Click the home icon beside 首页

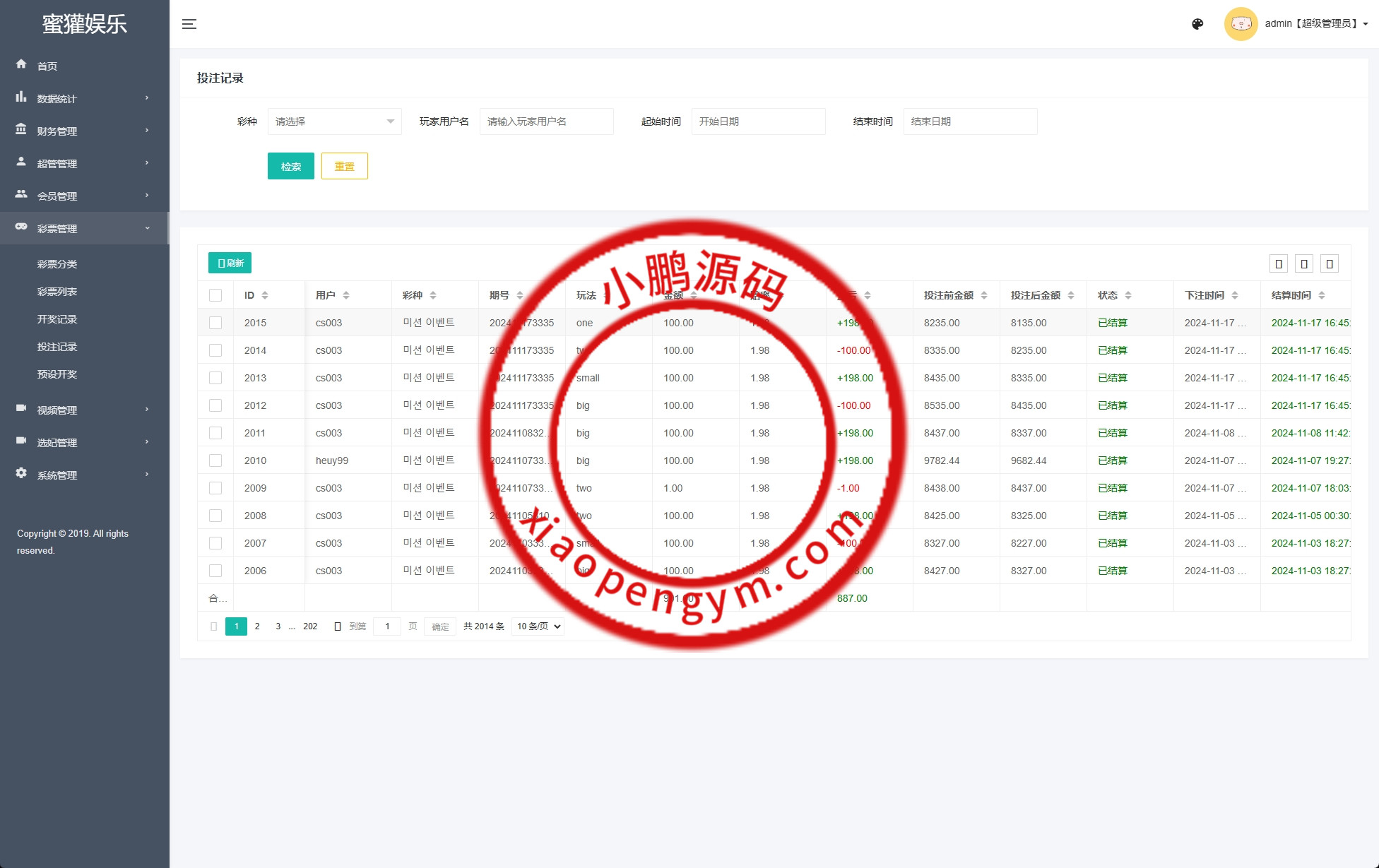tap(21, 64)
